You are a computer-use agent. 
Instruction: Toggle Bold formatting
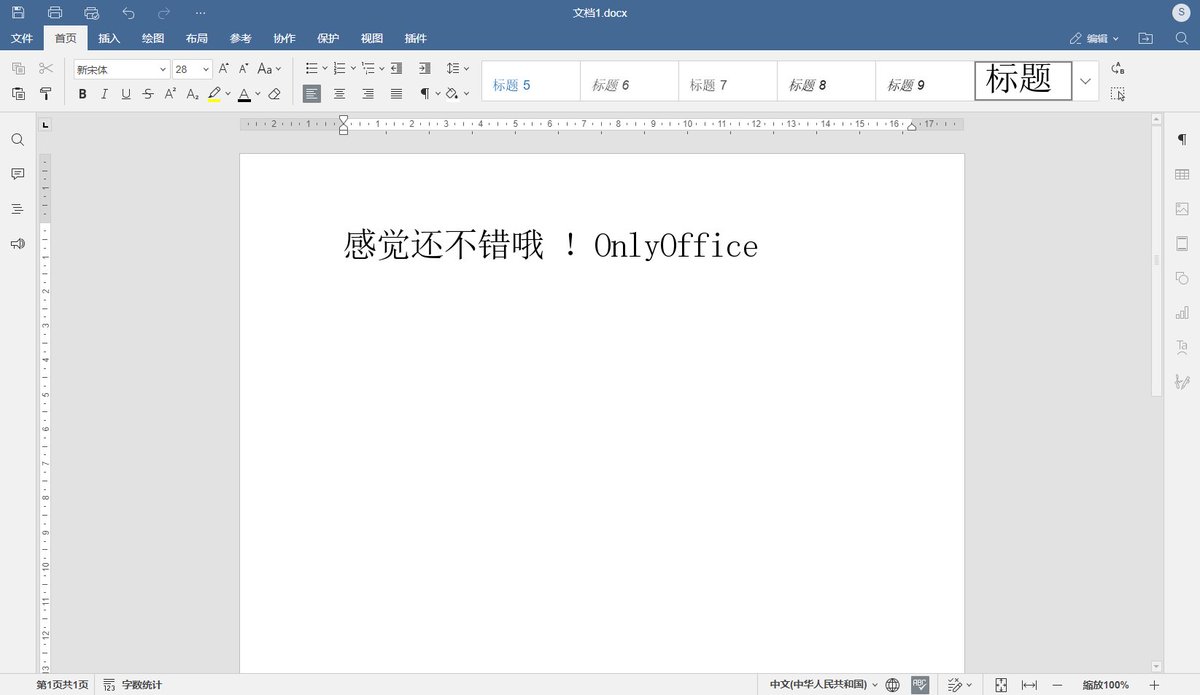click(x=82, y=94)
